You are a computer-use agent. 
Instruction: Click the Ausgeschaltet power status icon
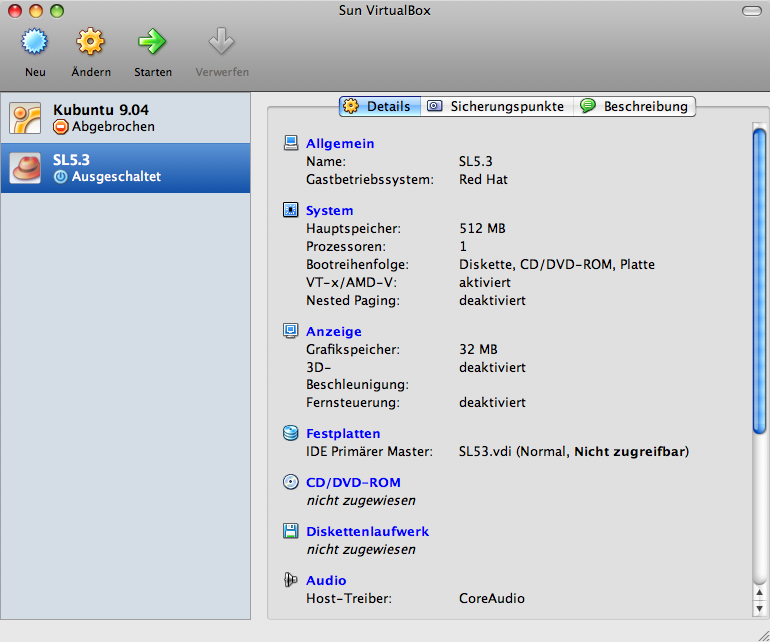[60, 177]
